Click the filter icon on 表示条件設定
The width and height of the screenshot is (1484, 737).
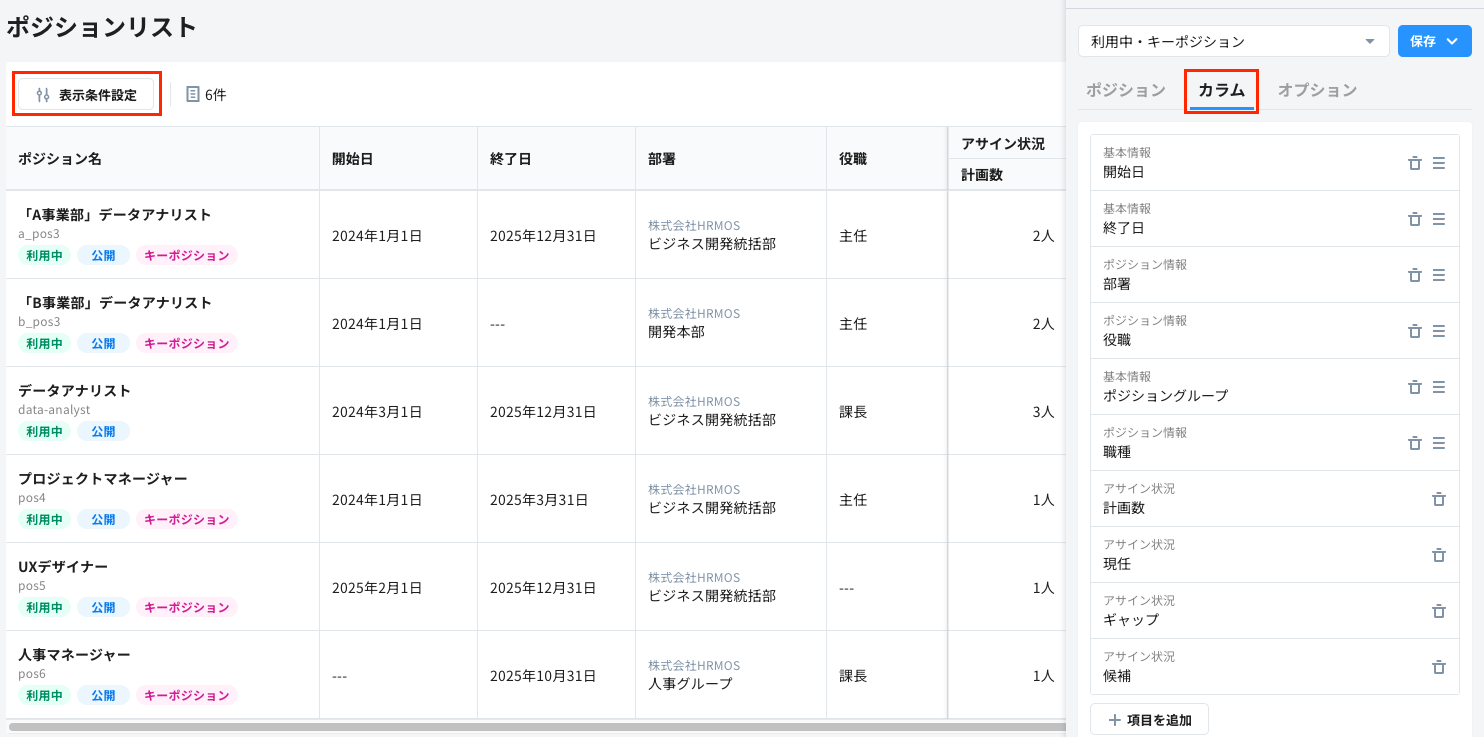42,93
